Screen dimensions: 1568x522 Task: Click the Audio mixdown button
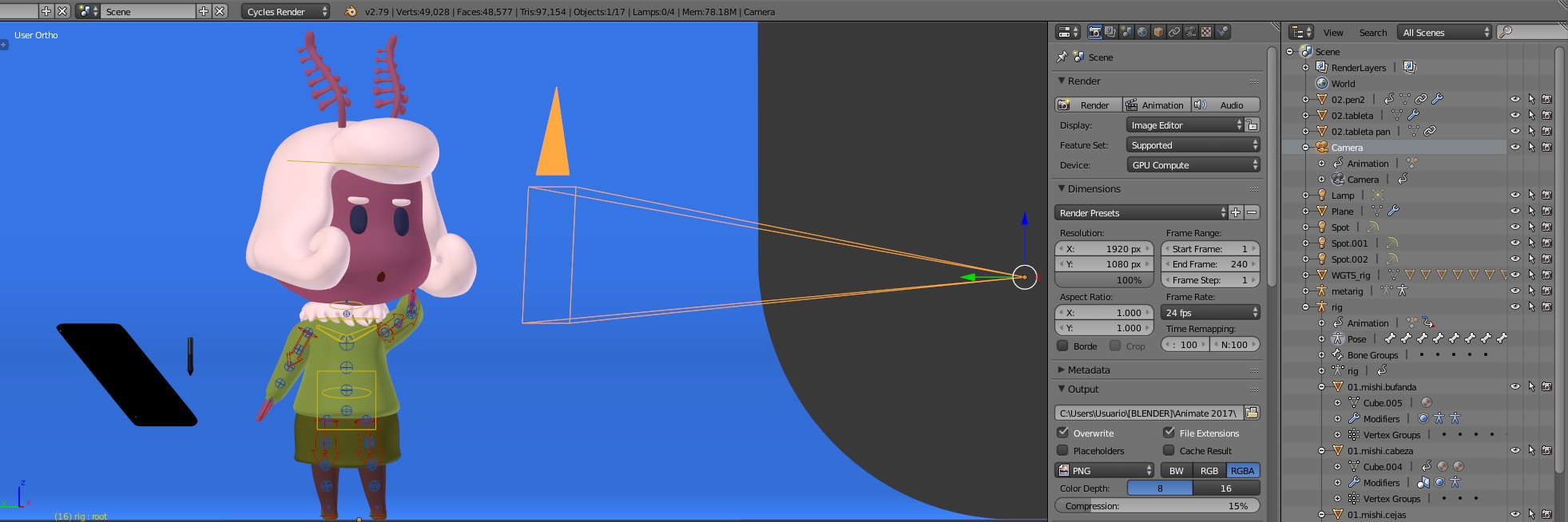tap(1225, 105)
